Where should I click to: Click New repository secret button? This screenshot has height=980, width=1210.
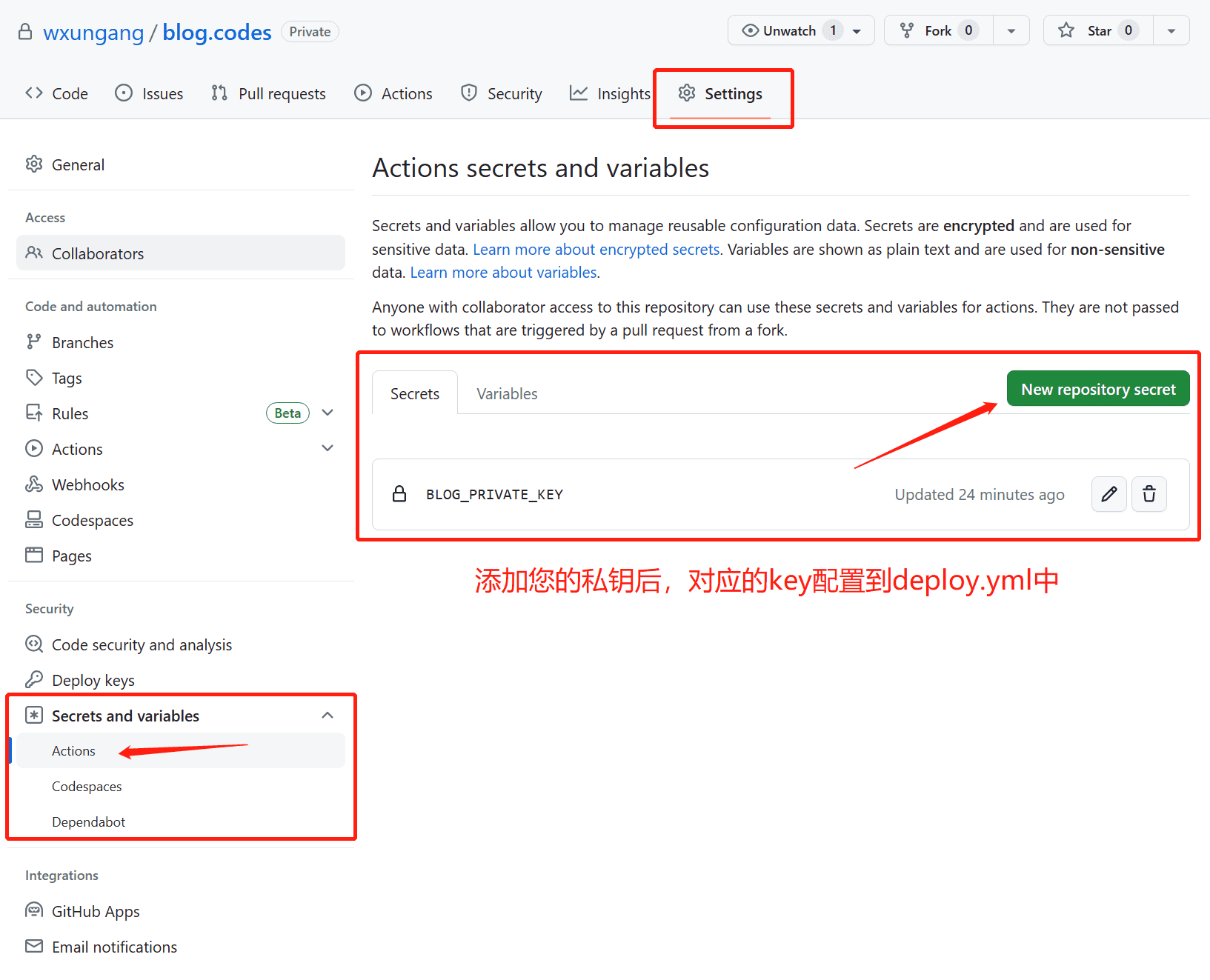point(1098,389)
